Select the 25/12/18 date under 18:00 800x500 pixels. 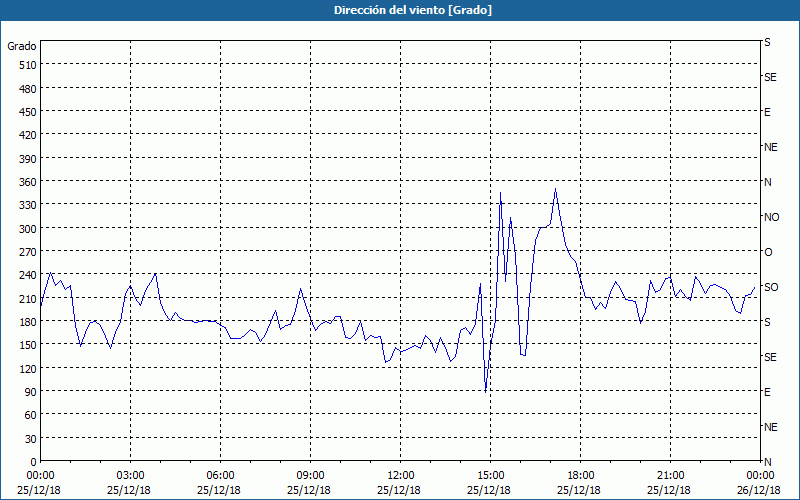point(579,490)
